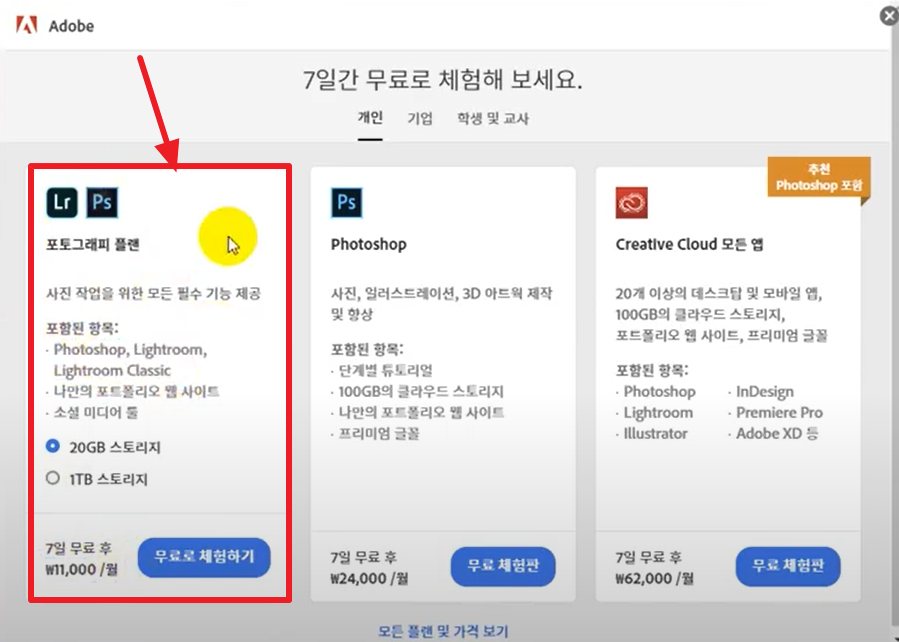This screenshot has width=899, height=642.
Task: Switch to the 개인 tab
Action: (370, 119)
